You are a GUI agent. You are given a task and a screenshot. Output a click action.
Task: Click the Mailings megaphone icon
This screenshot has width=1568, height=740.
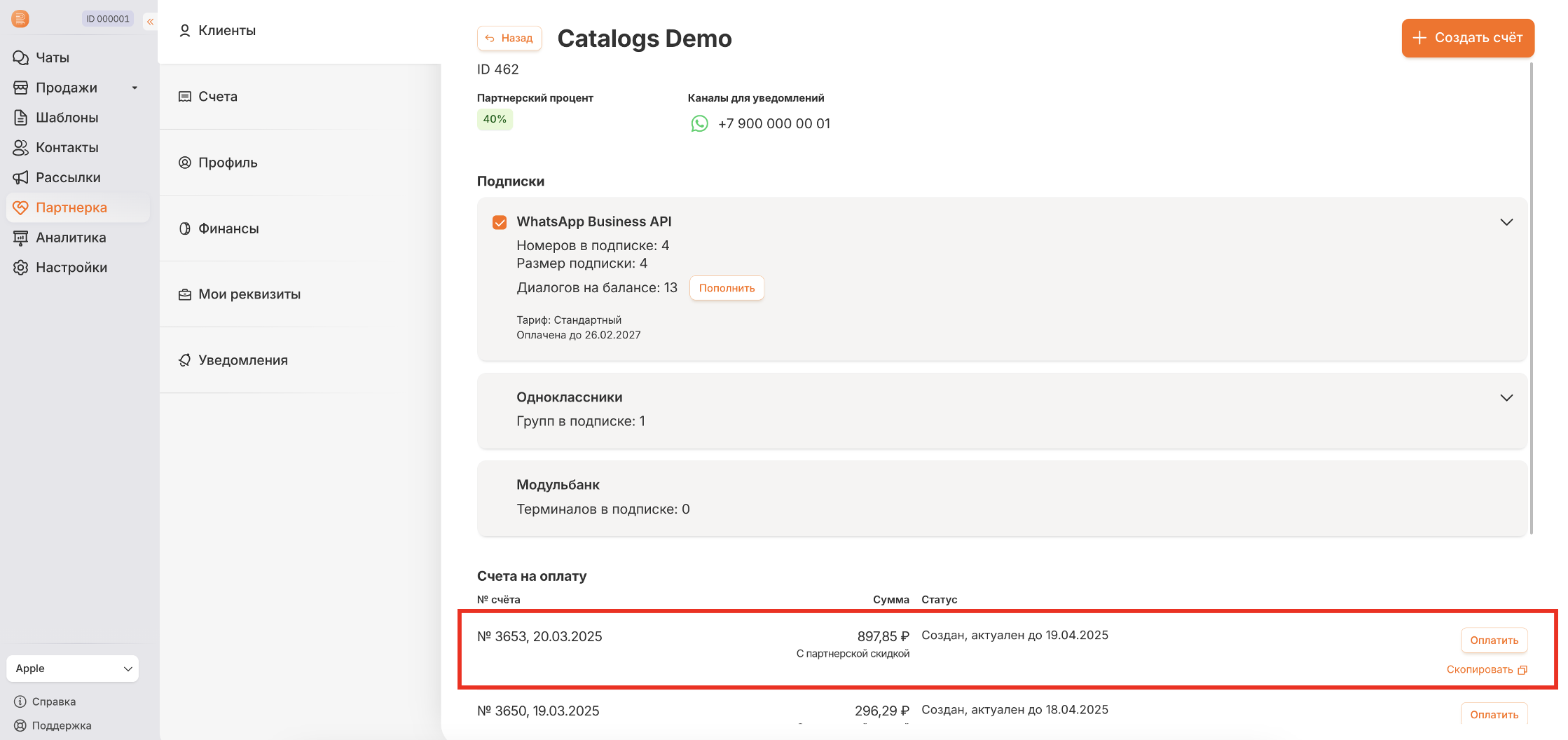point(21,178)
